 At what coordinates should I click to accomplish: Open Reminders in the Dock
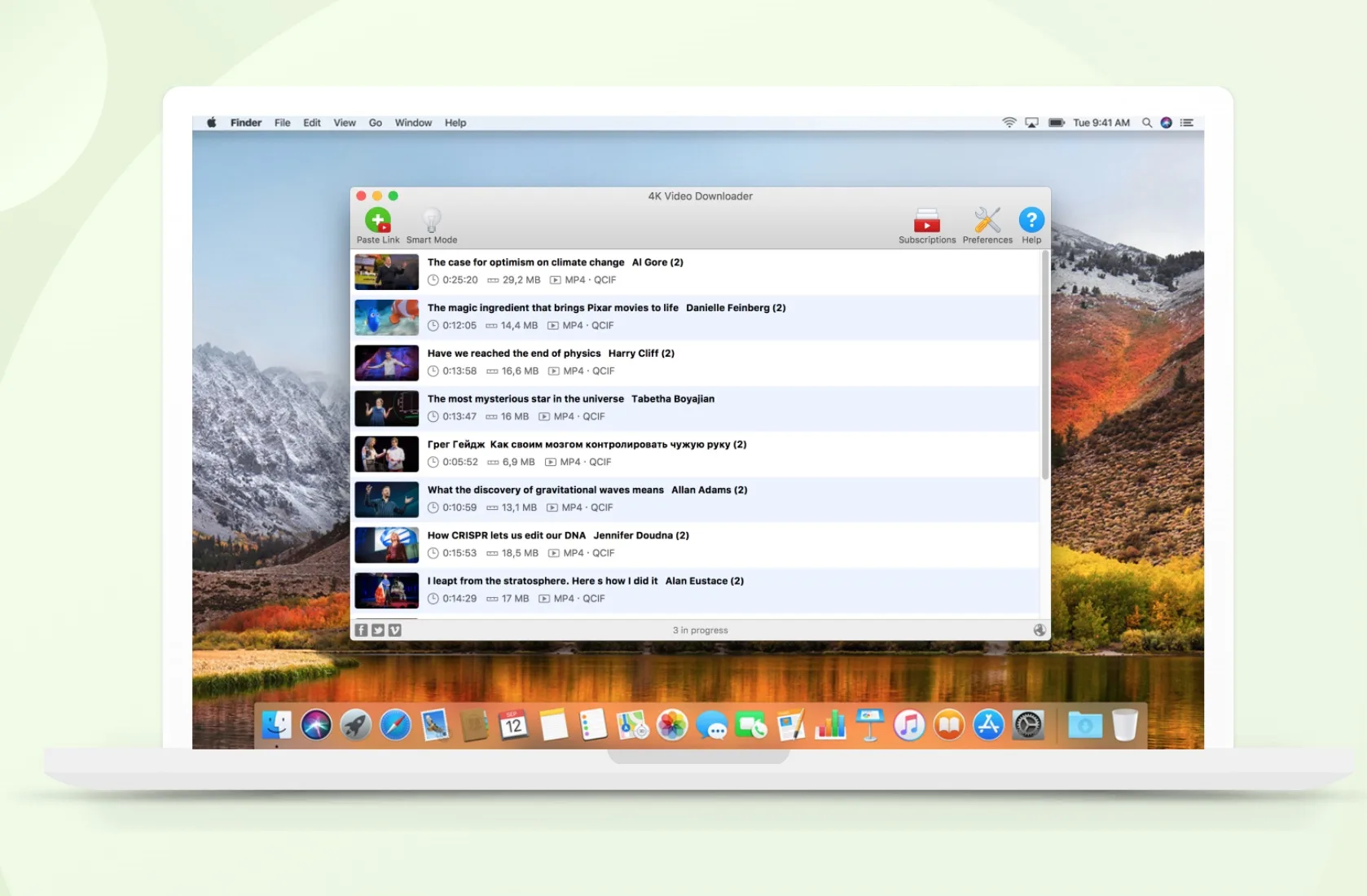tap(593, 724)
